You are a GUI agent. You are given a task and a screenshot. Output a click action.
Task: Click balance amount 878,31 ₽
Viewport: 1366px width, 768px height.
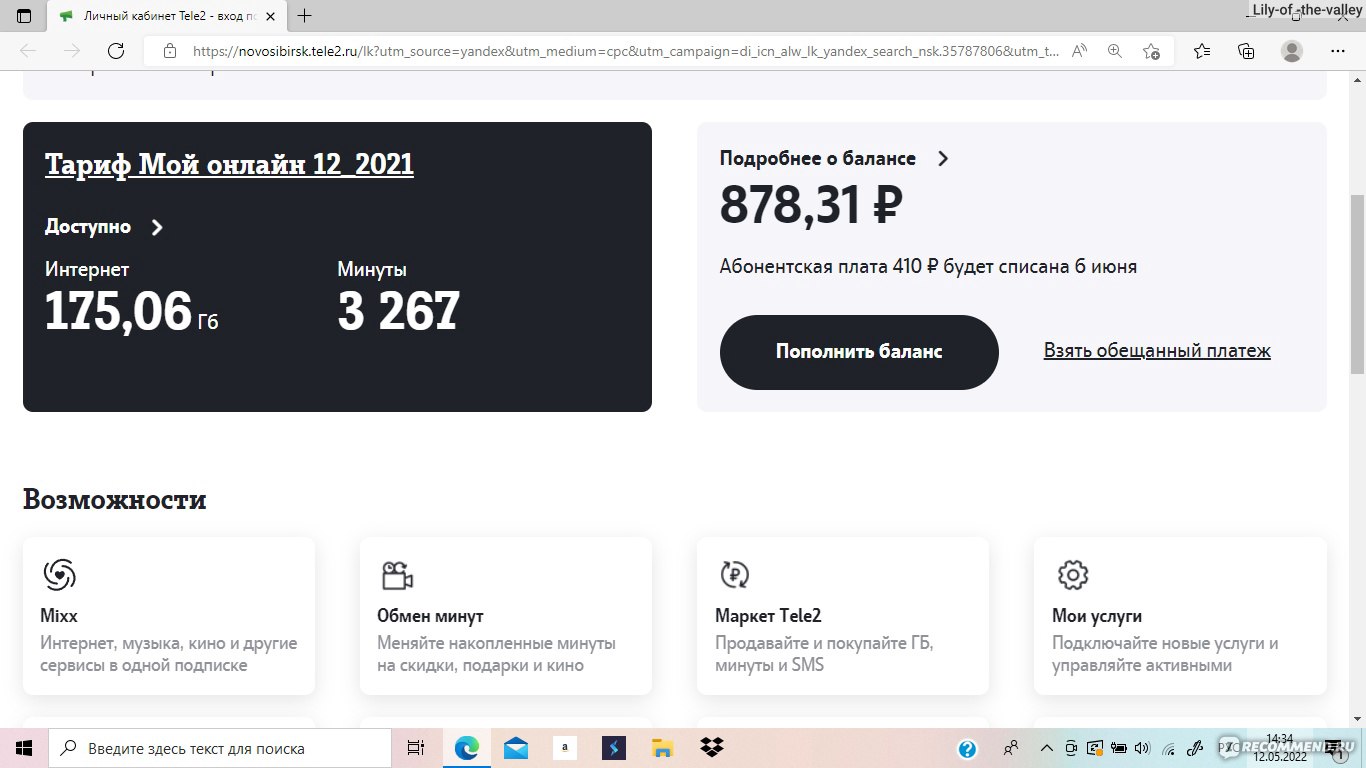811,205
